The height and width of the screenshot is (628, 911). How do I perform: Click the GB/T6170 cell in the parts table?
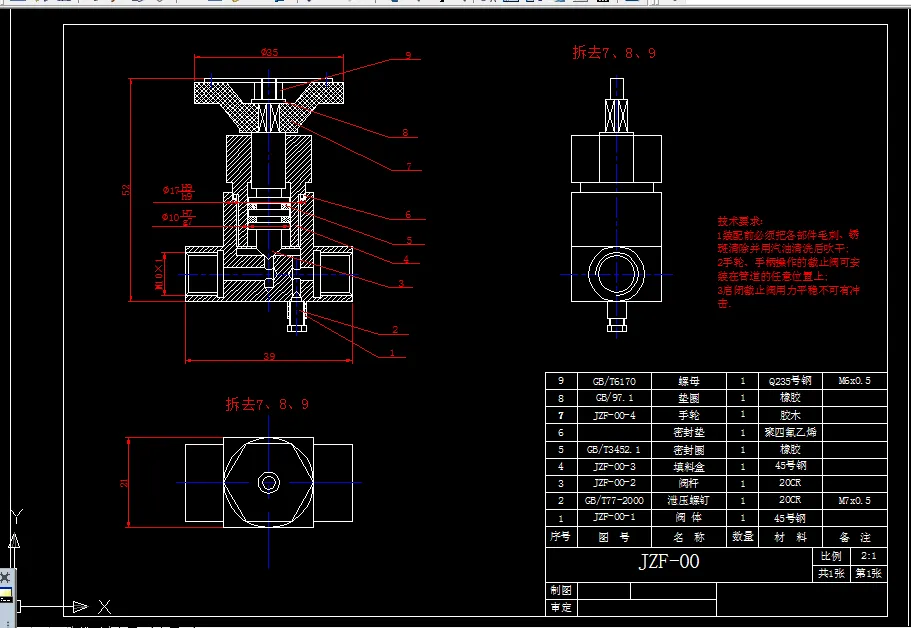614,381
